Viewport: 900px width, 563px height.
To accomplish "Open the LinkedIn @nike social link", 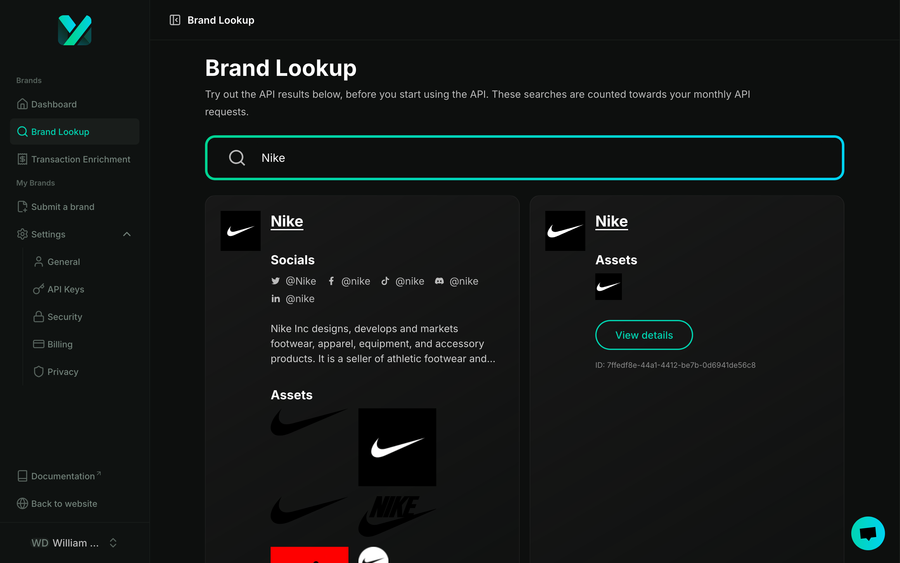I will click(293, 298).
